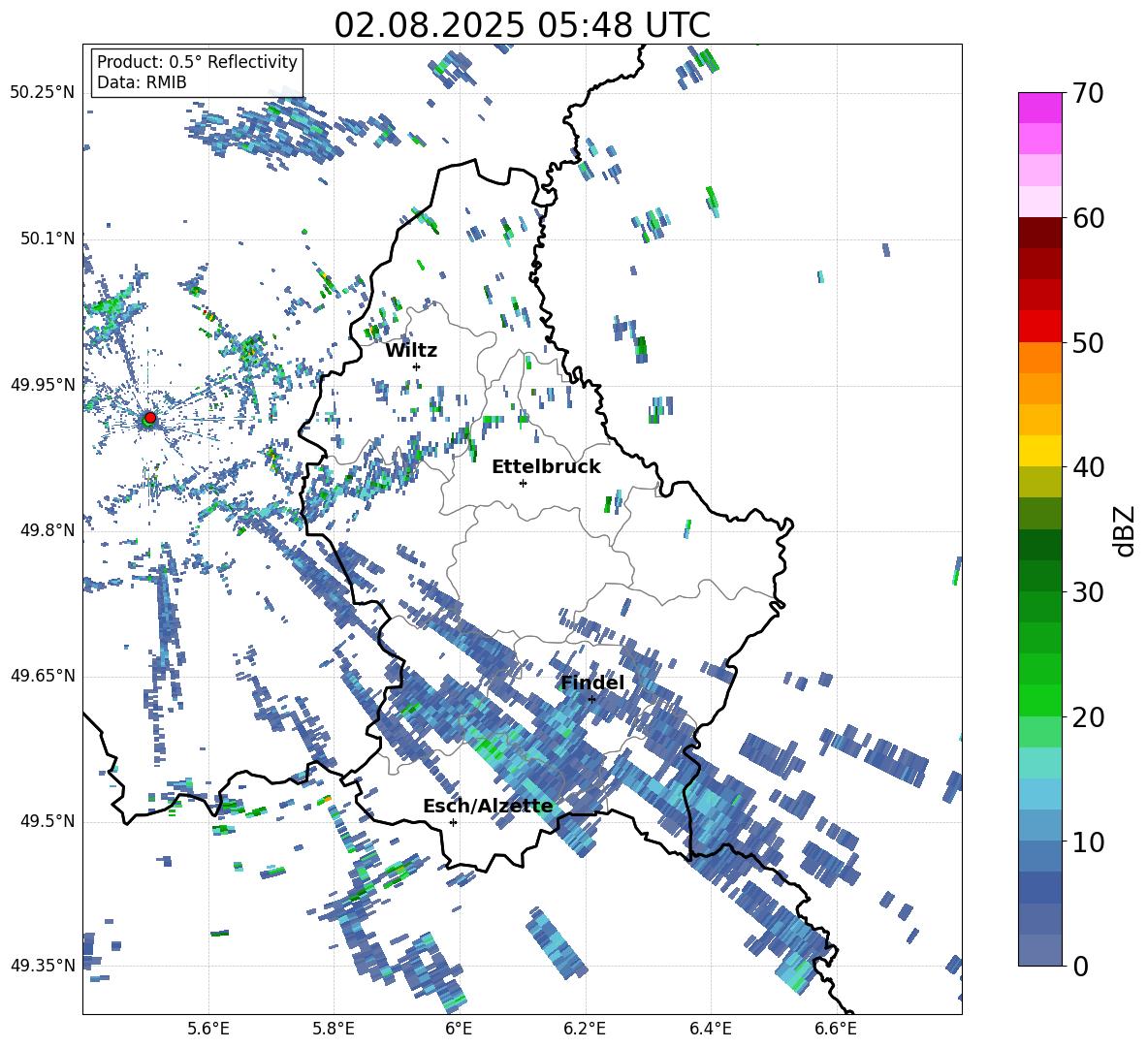Click the 6°E longitude tick label
The image size is (1148, 1048).
click(x=459, y=1029)
